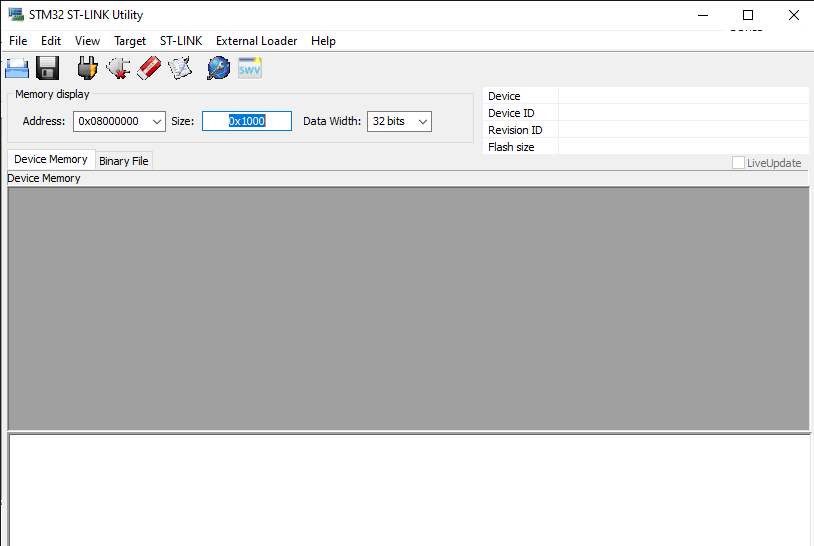Open the Help menu

[323, 41]
